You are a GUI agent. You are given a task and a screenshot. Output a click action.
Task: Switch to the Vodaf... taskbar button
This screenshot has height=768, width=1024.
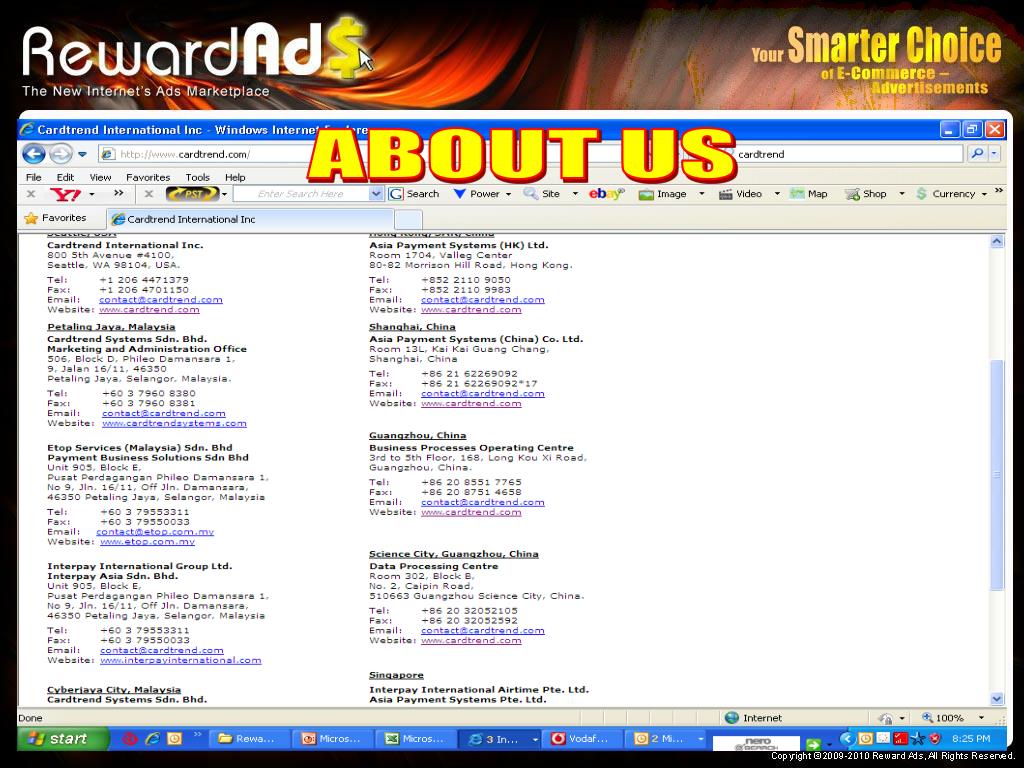click(581, 739)
